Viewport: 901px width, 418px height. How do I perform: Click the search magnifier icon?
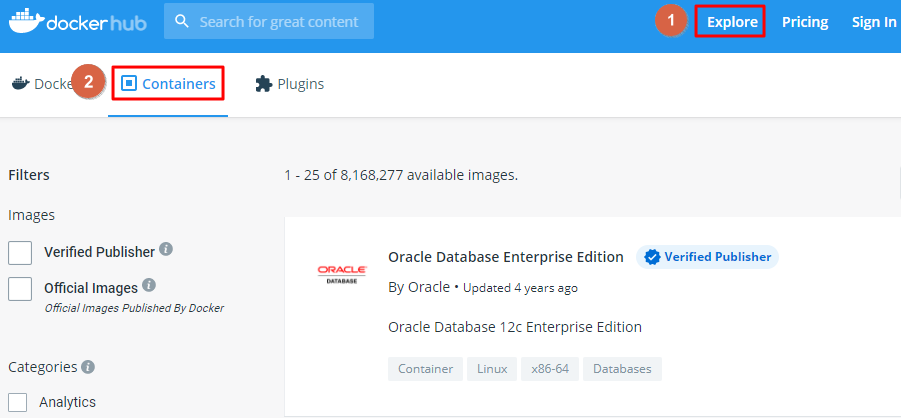point(182,22)
